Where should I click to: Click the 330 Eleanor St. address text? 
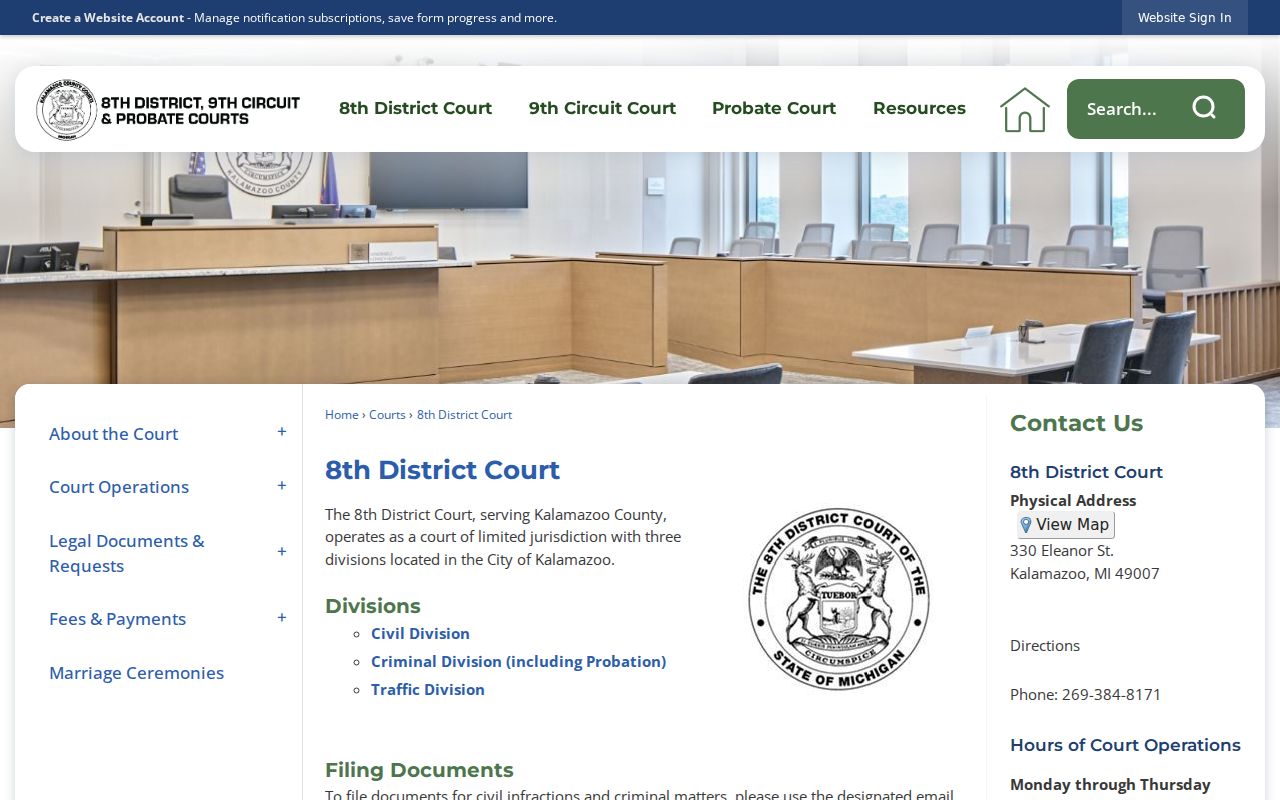tap(1062, 551)
